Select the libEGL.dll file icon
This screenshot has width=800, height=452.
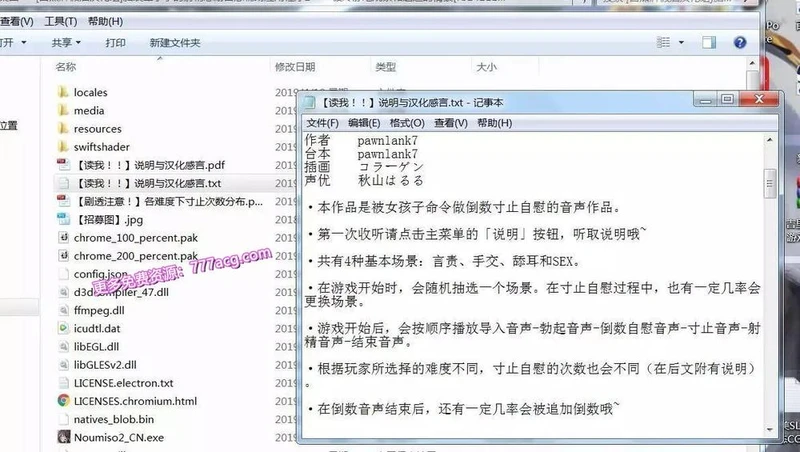[63, 346]
